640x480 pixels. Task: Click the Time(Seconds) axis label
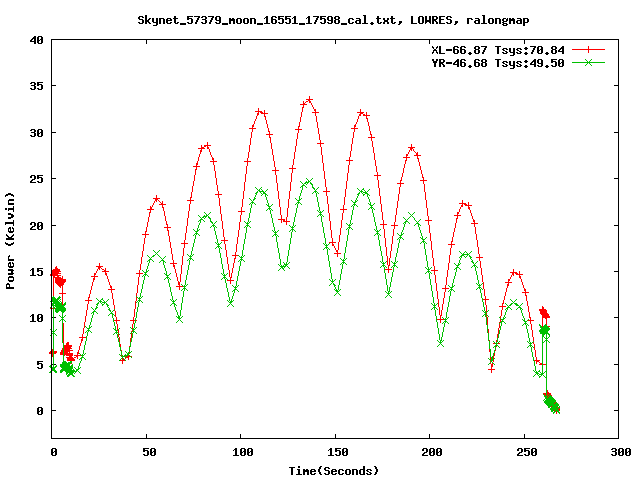coord(333,471)
